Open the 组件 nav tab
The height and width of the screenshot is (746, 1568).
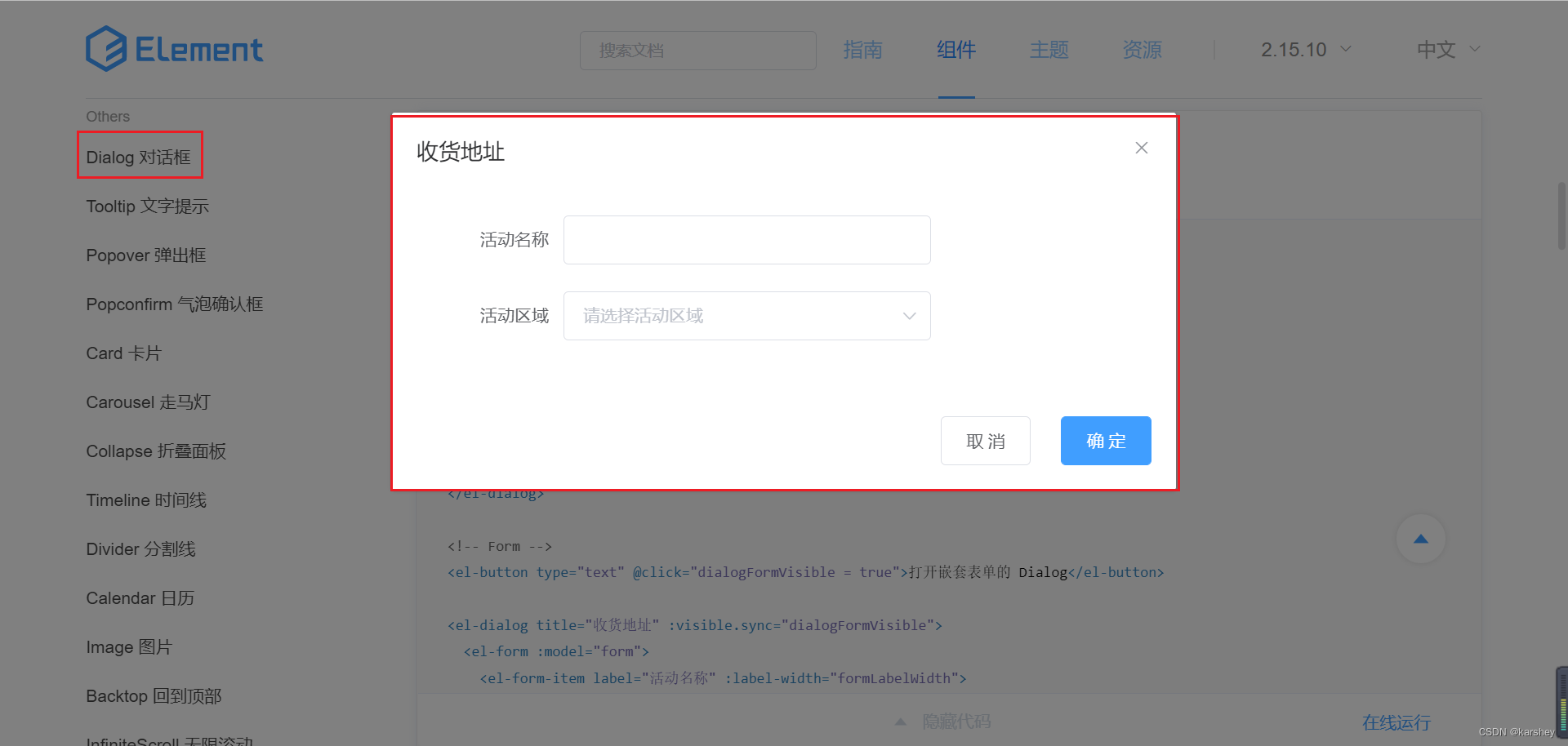point(956,50)
